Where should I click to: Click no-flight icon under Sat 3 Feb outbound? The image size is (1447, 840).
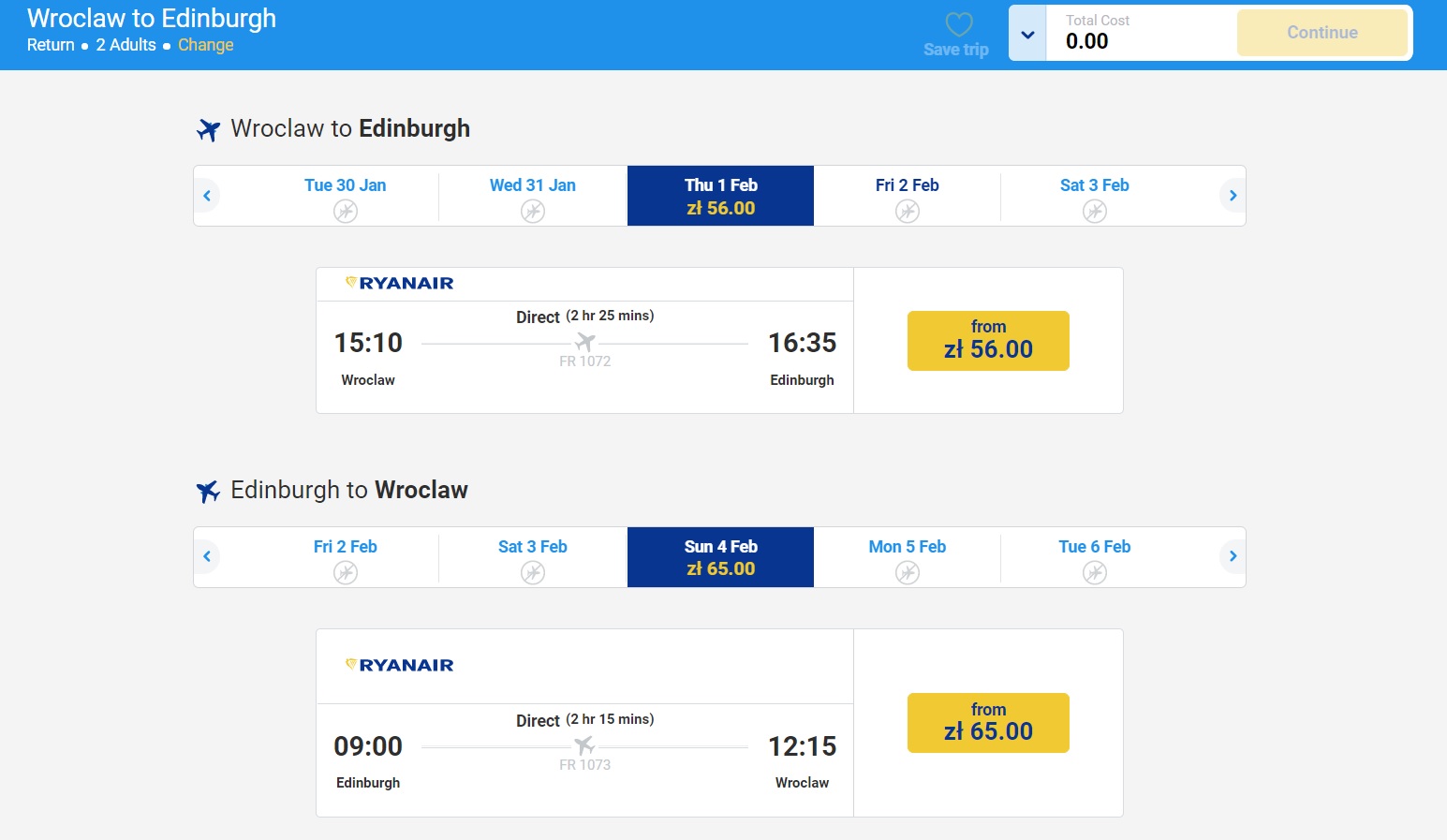pyautogui.click(x=1095, y=212)
